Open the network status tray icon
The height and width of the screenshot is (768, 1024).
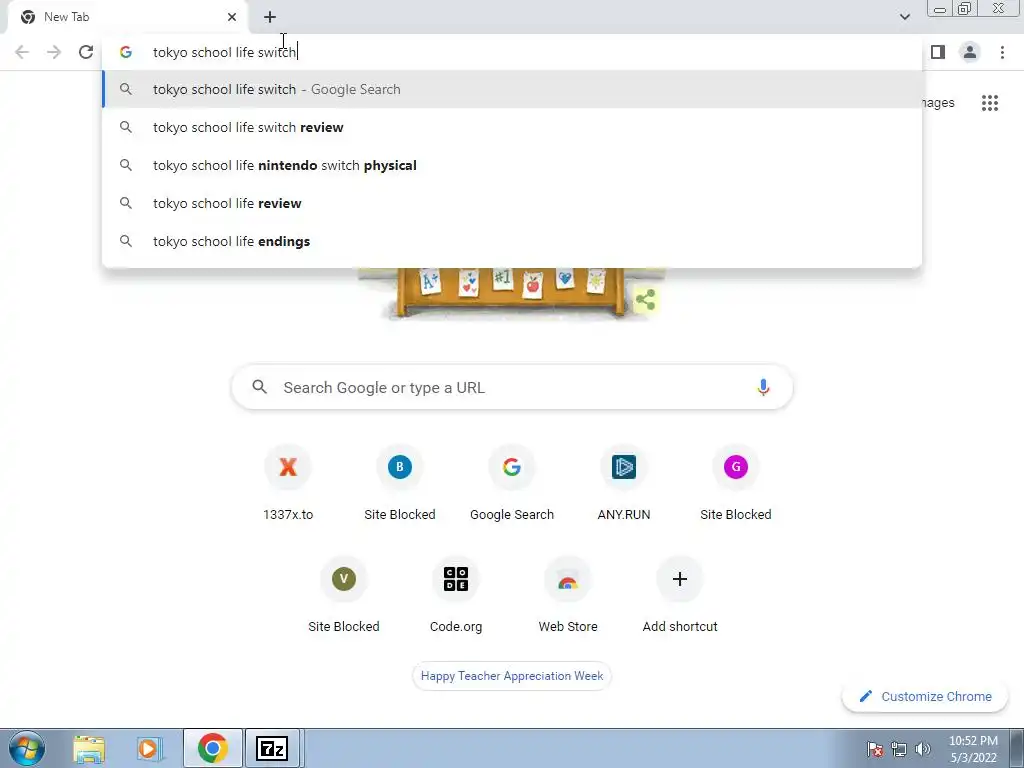(x=899, y=748)
